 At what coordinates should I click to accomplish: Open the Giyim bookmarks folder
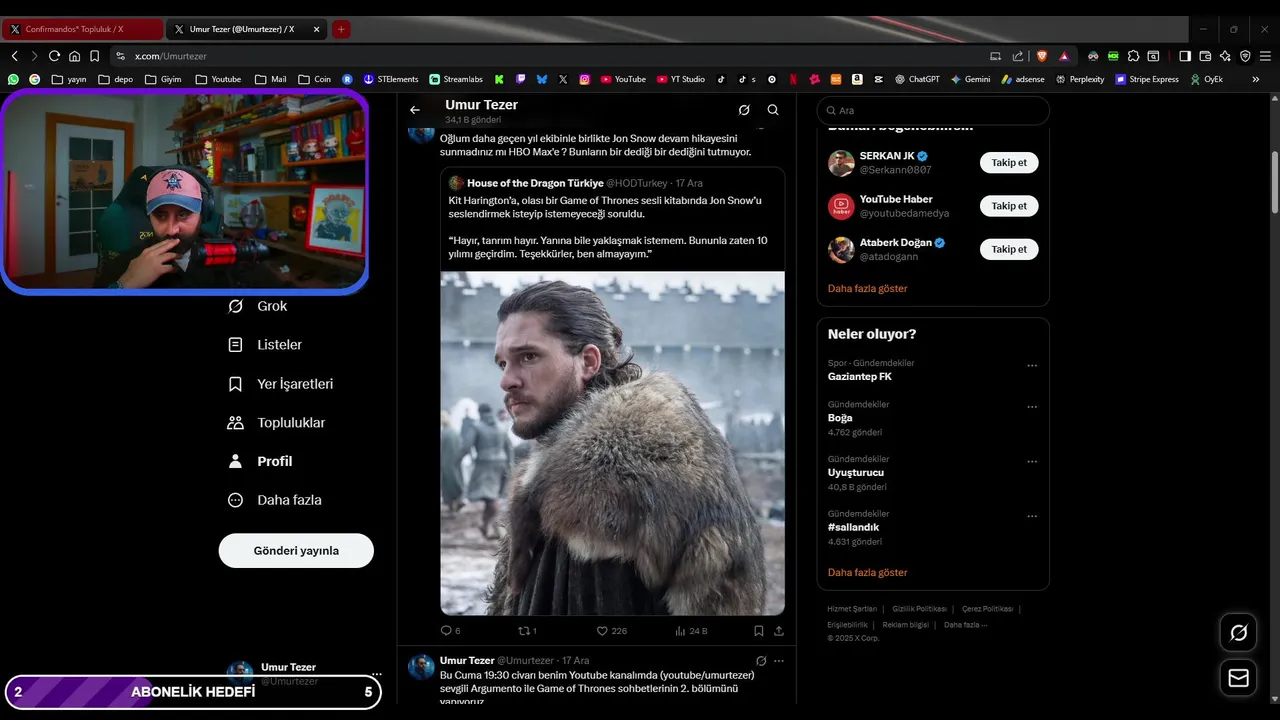(x=163, y=79)
